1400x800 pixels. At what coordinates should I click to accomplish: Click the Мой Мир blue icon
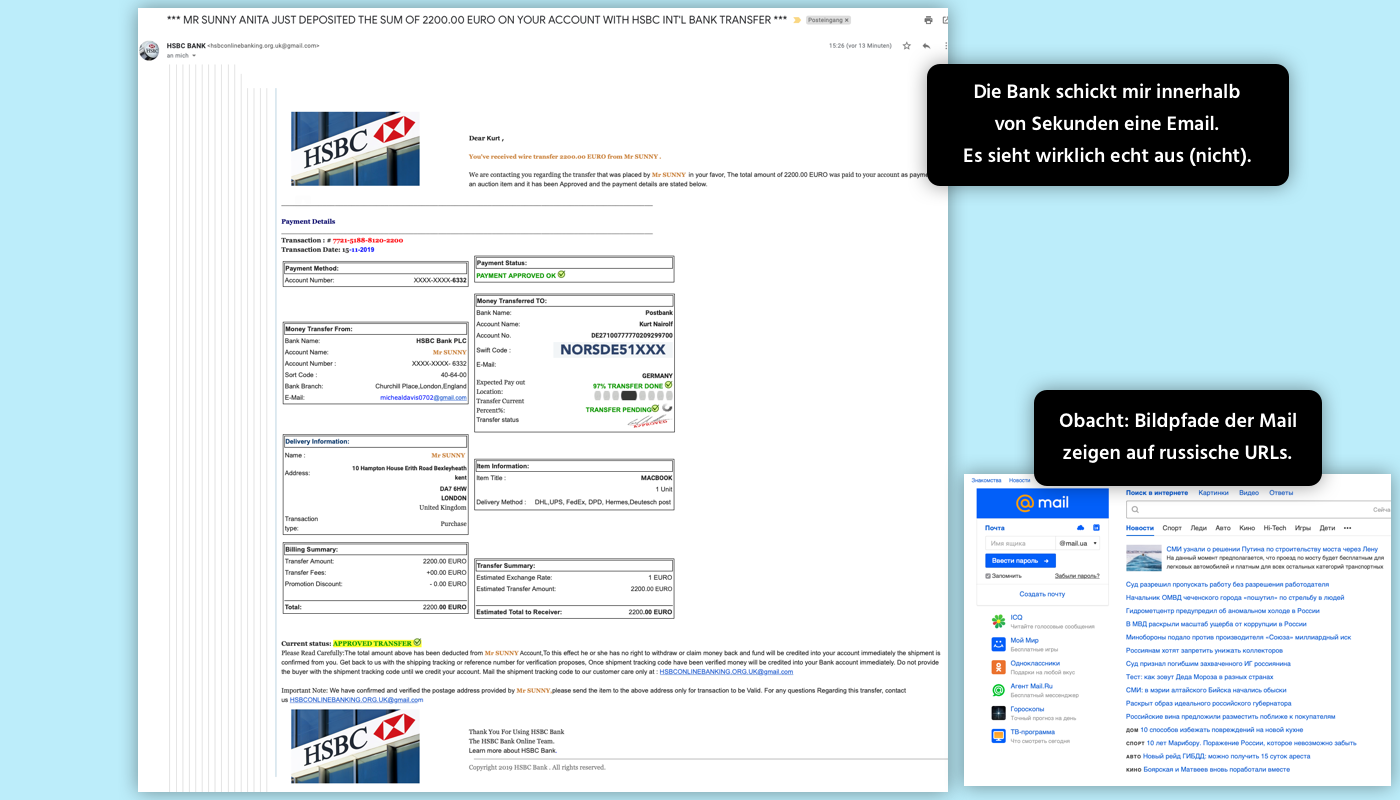pos(998,644)
